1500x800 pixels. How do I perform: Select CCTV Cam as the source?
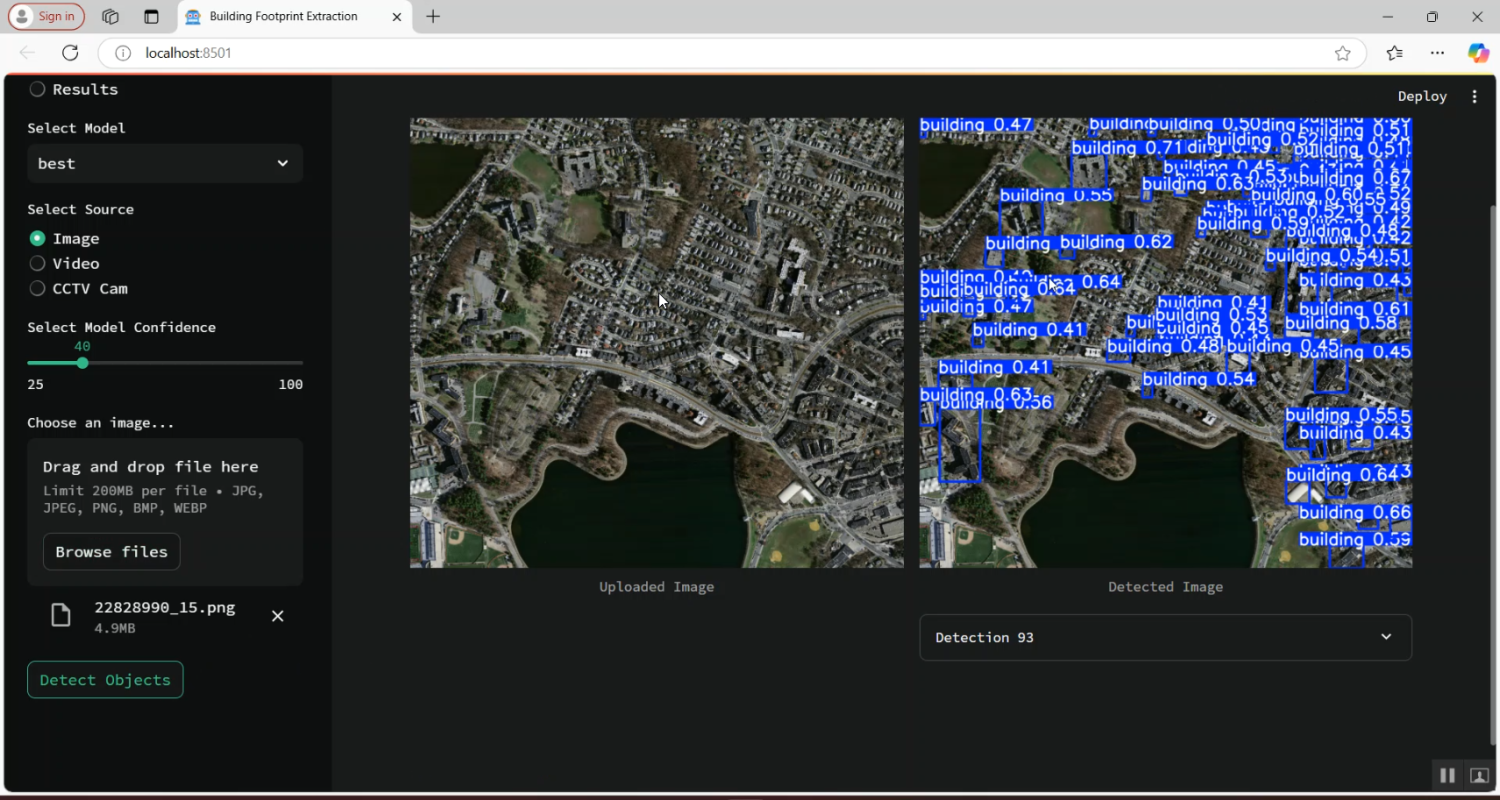tap(38, 288)
